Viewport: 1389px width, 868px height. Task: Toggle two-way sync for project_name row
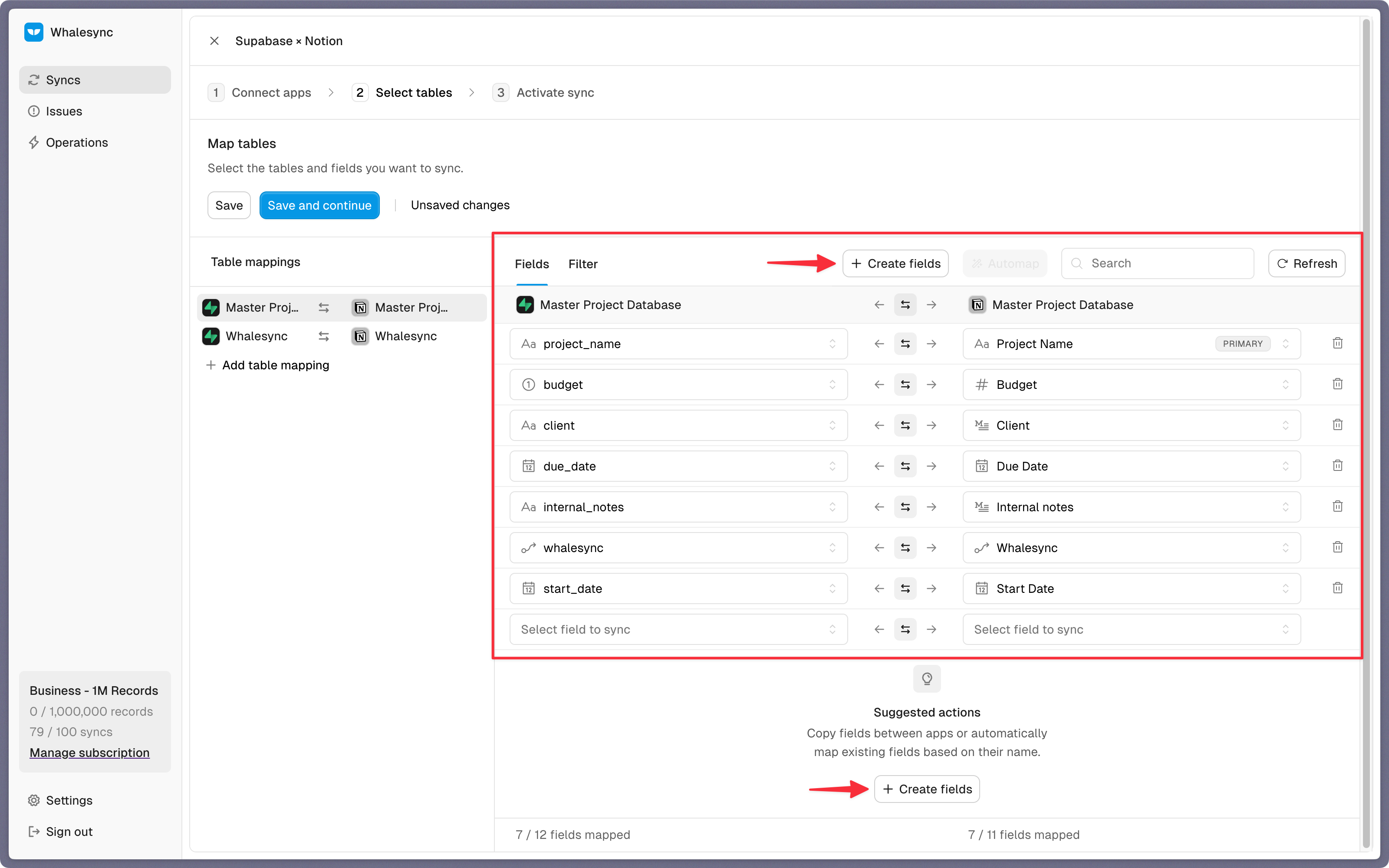(905, 344)
